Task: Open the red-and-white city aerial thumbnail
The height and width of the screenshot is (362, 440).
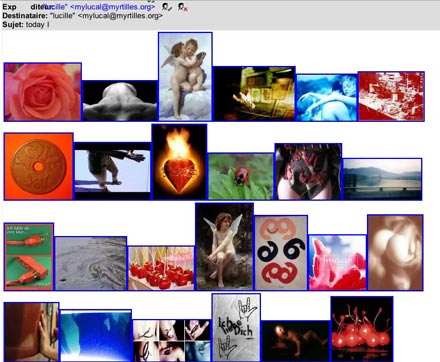Action: 391,96
